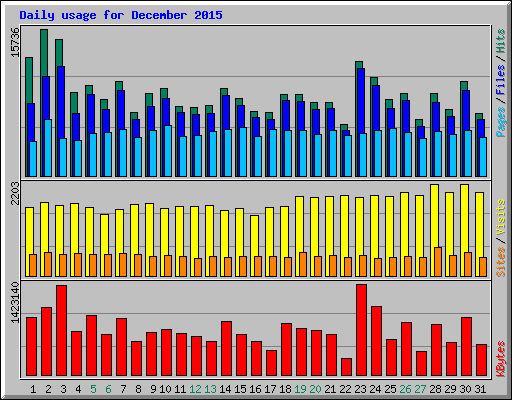Select day 22 label on the x-axis

click(345, 389)
